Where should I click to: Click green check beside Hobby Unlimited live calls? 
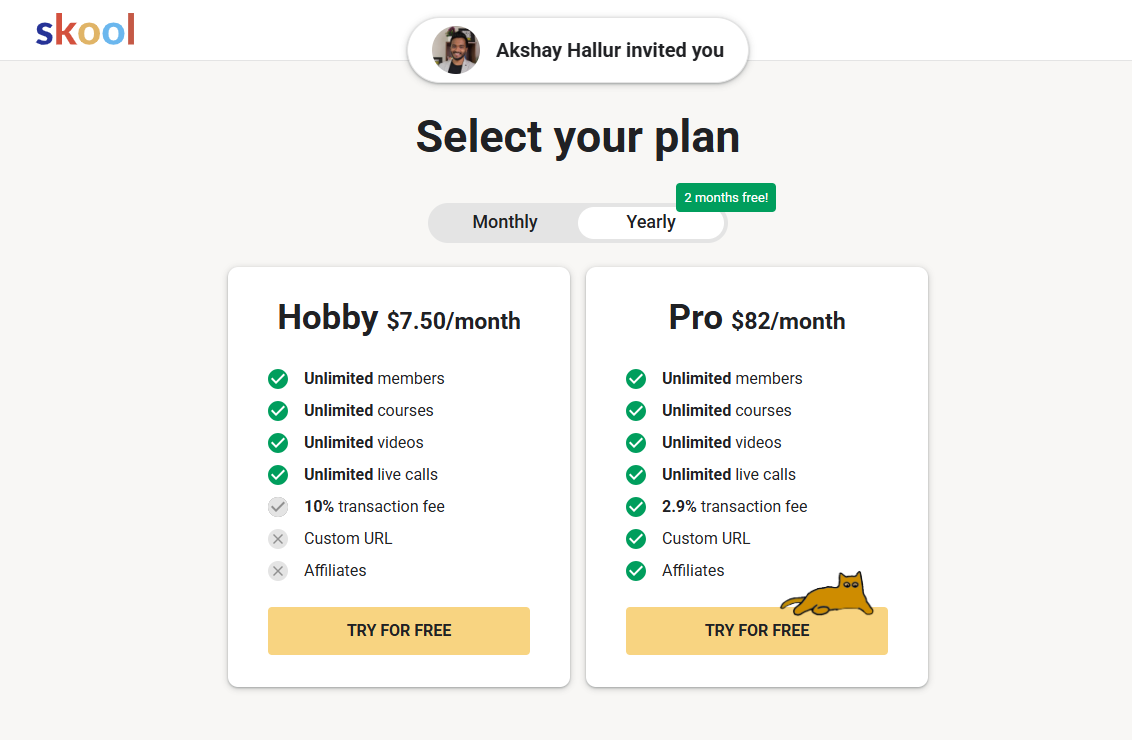click(x=278, y=474)
